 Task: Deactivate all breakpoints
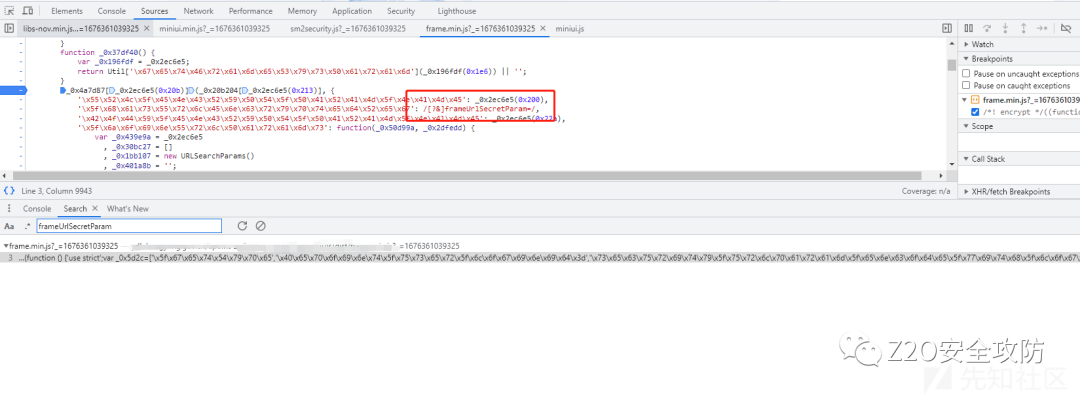click(x=1066, y=28)
